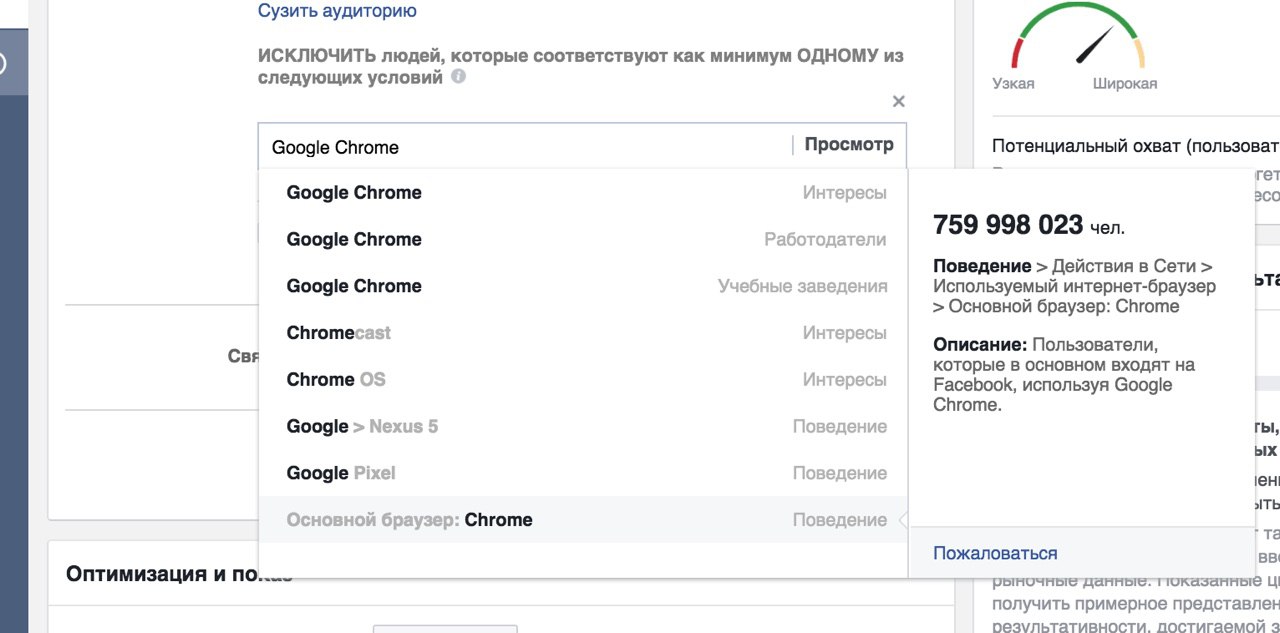Screen dimensions: 1280x633
Task: Click the audience size gauge
Action: point(1079,35)
